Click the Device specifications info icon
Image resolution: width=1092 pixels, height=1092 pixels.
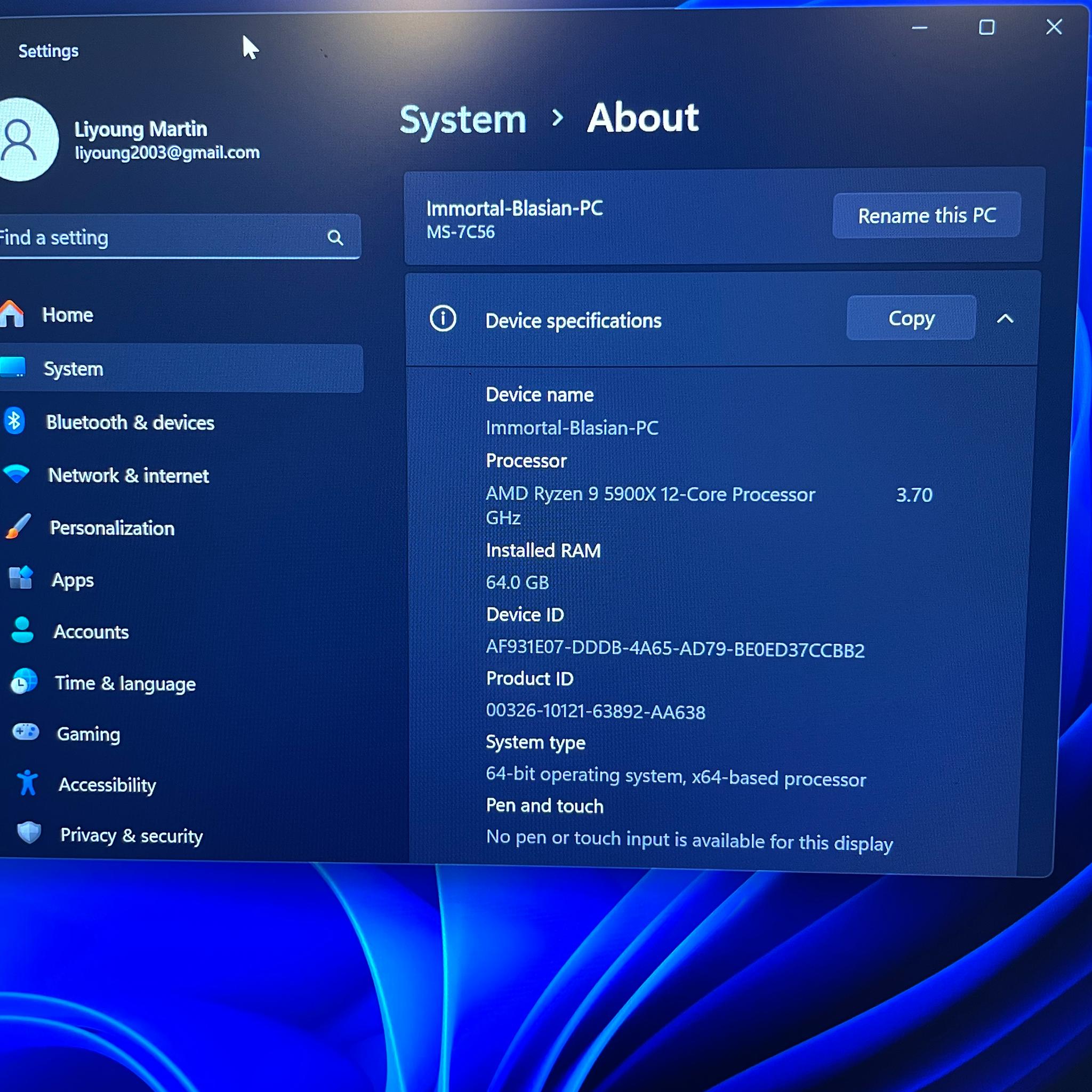pyautogui.click(x=443, y=319)
